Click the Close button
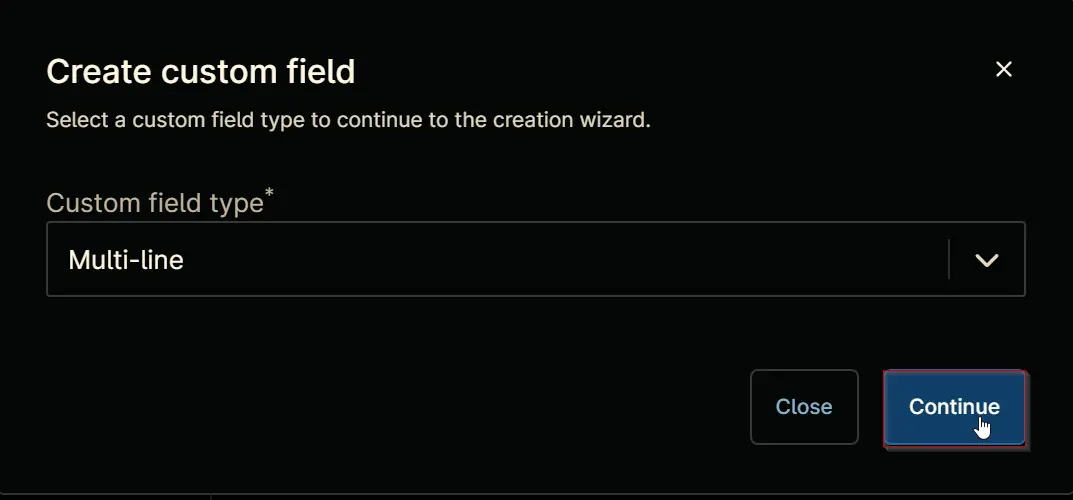This screenshot has height=500, width=1073. click(x=804, y=407)
